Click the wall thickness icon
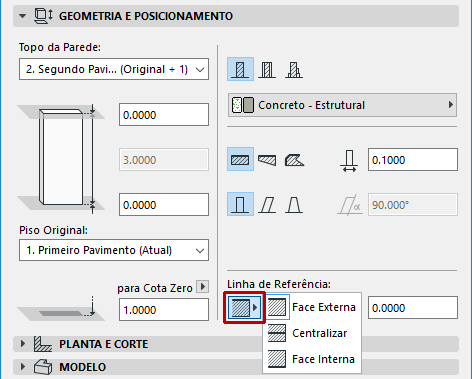This screenshot has height=379, width=472. (x=349, y=161)
